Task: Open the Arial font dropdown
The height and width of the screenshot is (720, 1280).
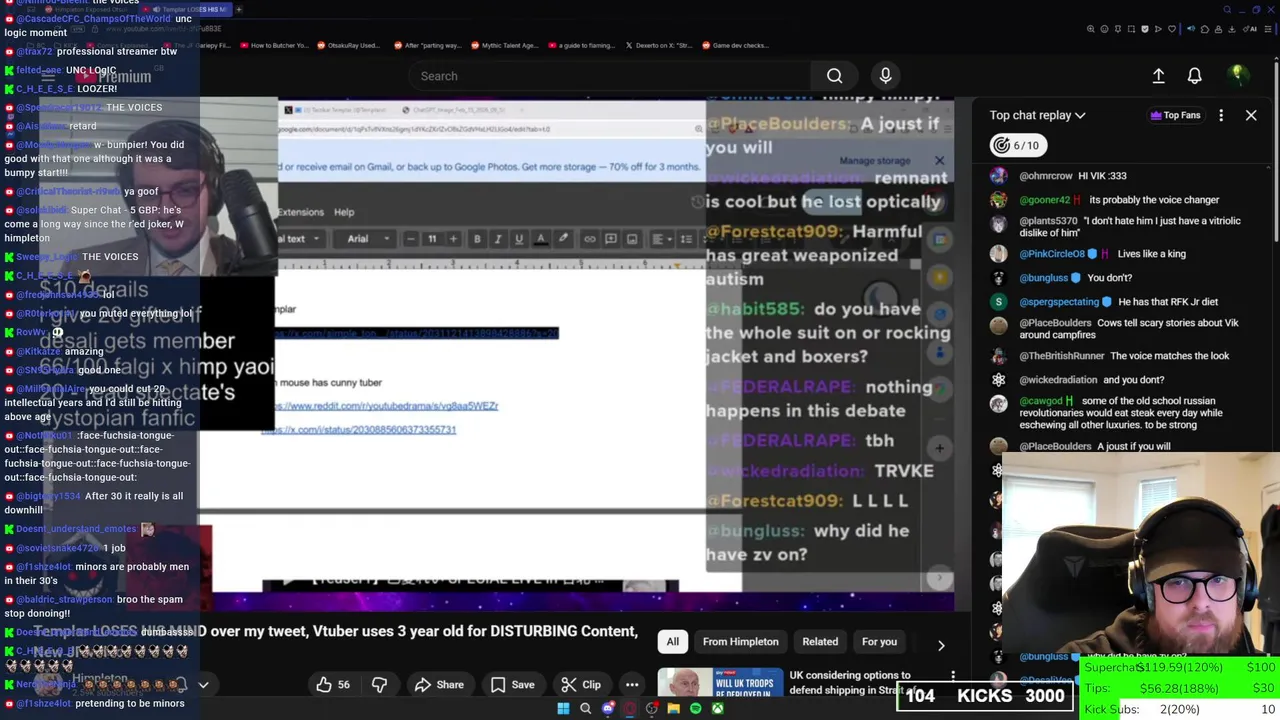Action: click(x=367, y=239)
